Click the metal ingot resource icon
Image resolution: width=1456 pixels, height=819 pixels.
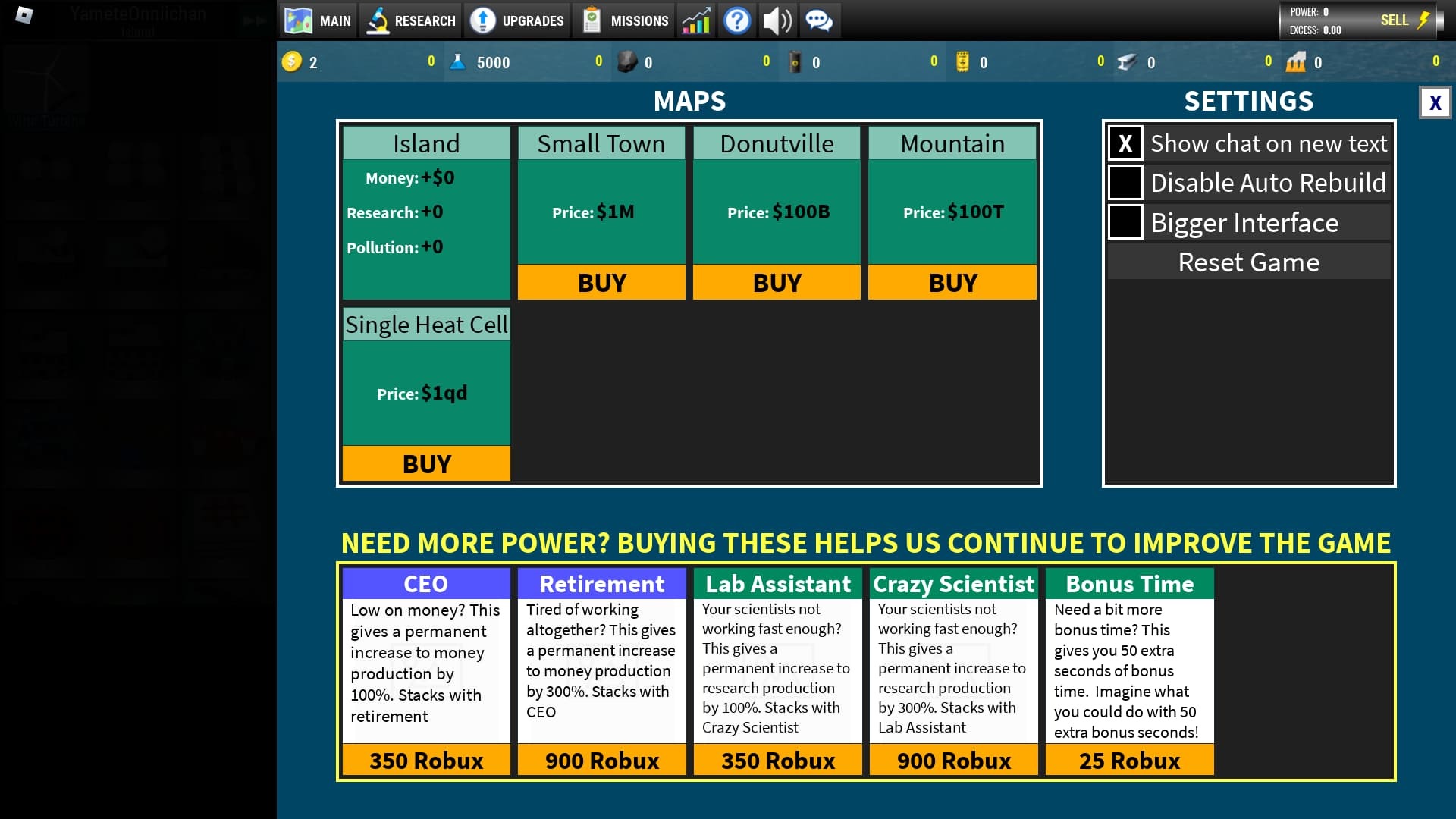[1128, 62]
